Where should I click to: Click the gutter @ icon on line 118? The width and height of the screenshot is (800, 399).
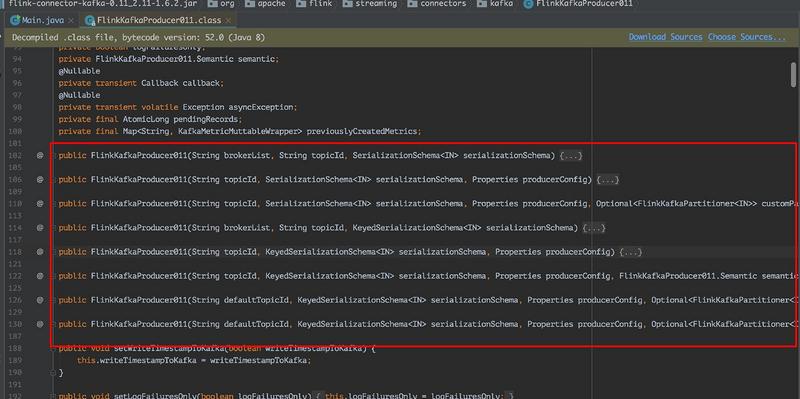(x=40, y=252)
